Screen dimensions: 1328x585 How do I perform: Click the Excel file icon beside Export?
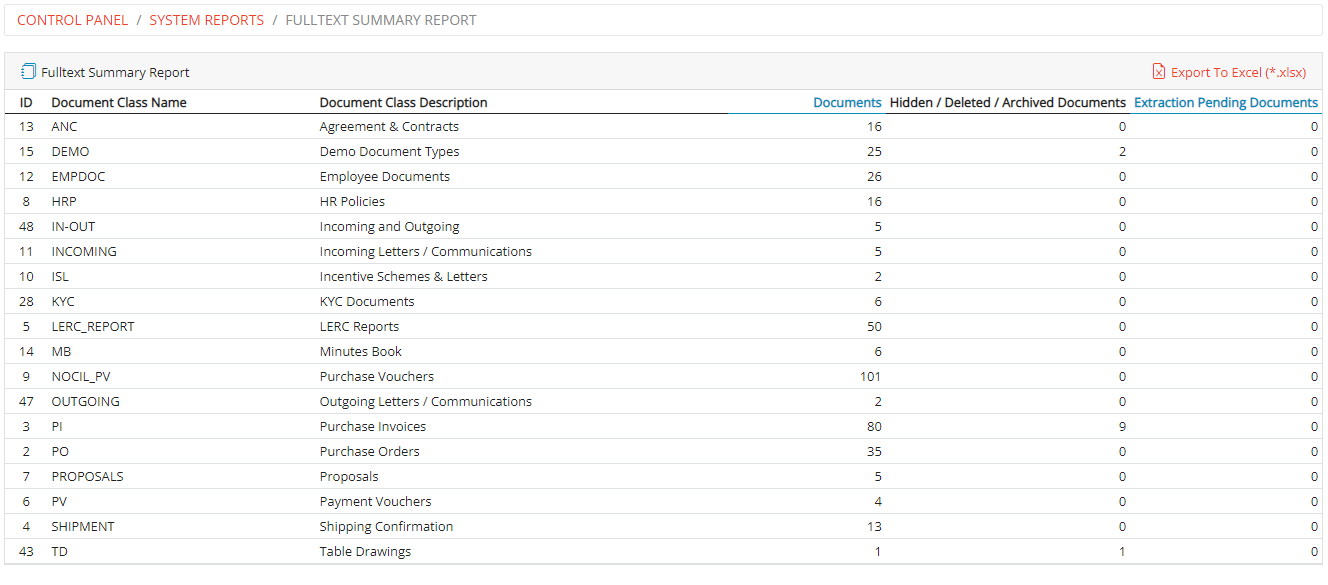[x=1158, y=72]
